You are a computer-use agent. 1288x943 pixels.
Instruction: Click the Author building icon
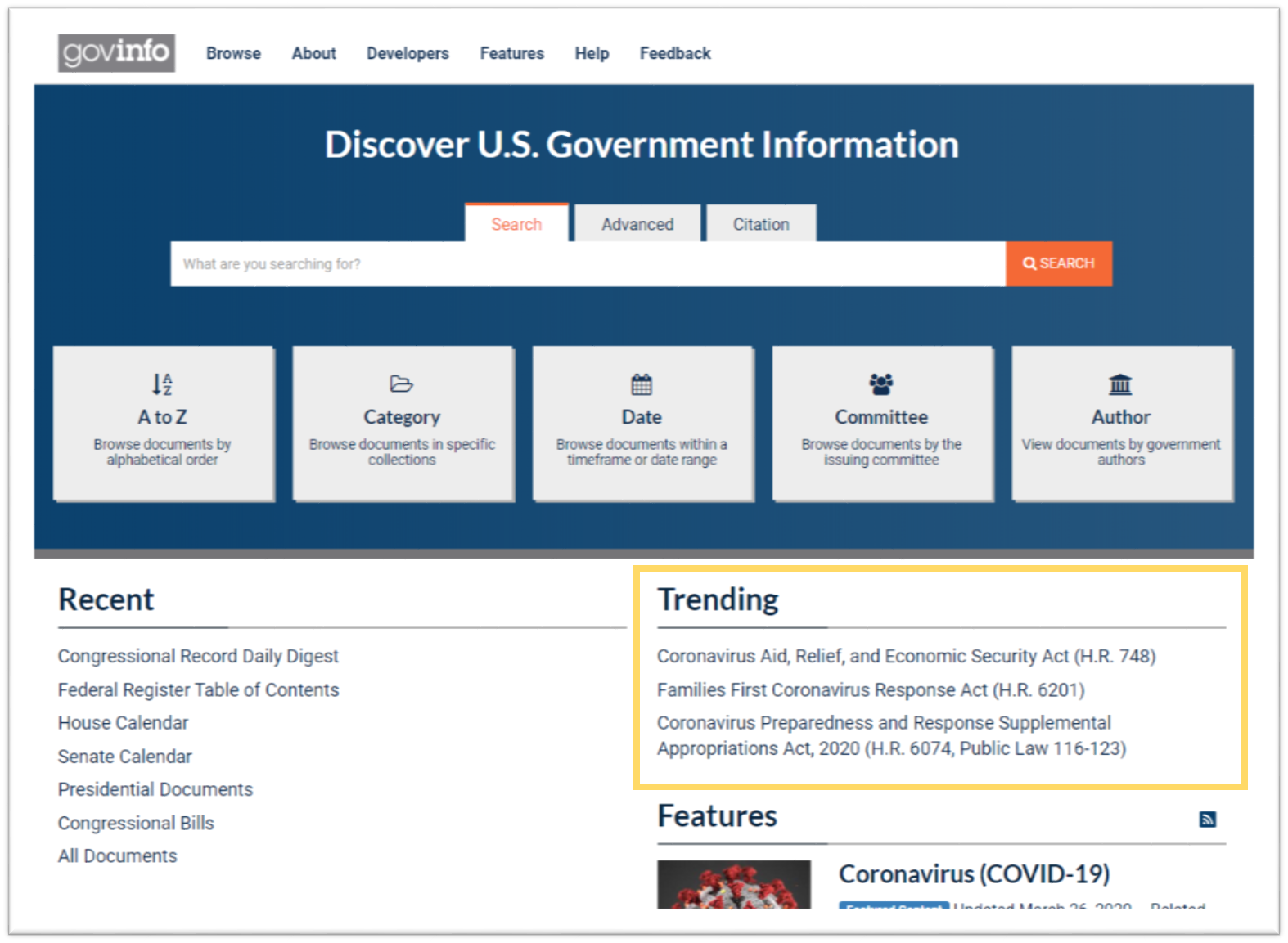(x=1120, y=384)
